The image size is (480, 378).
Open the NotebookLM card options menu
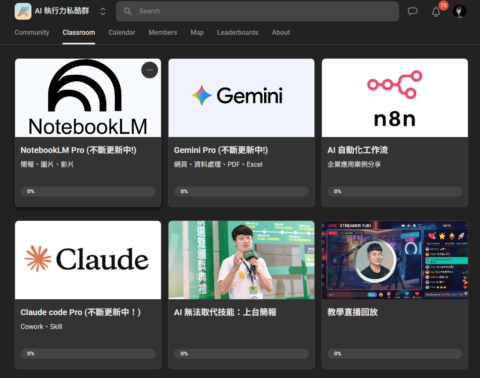pos(149,70)
